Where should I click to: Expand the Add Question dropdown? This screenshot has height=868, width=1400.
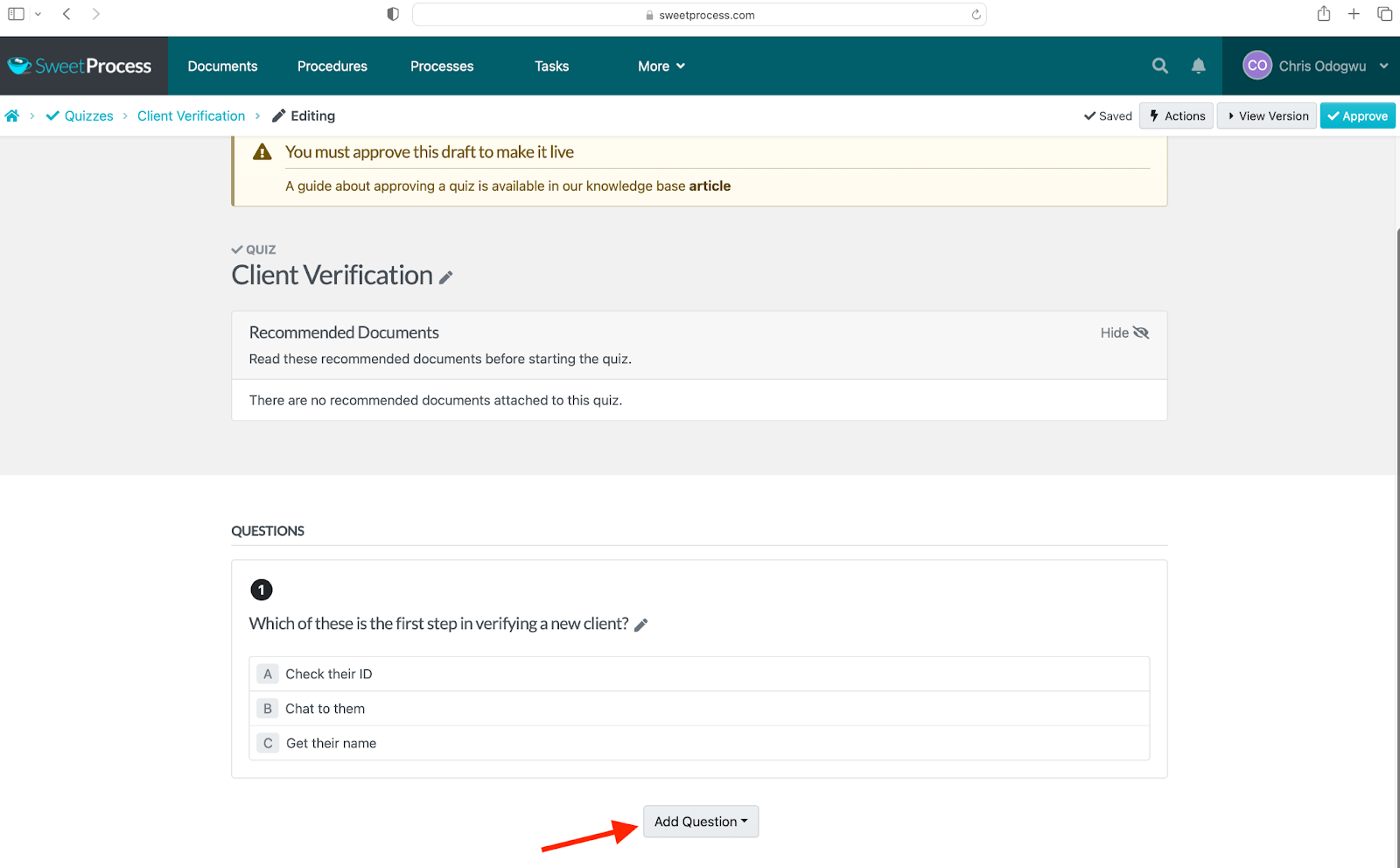coord(701,822)
